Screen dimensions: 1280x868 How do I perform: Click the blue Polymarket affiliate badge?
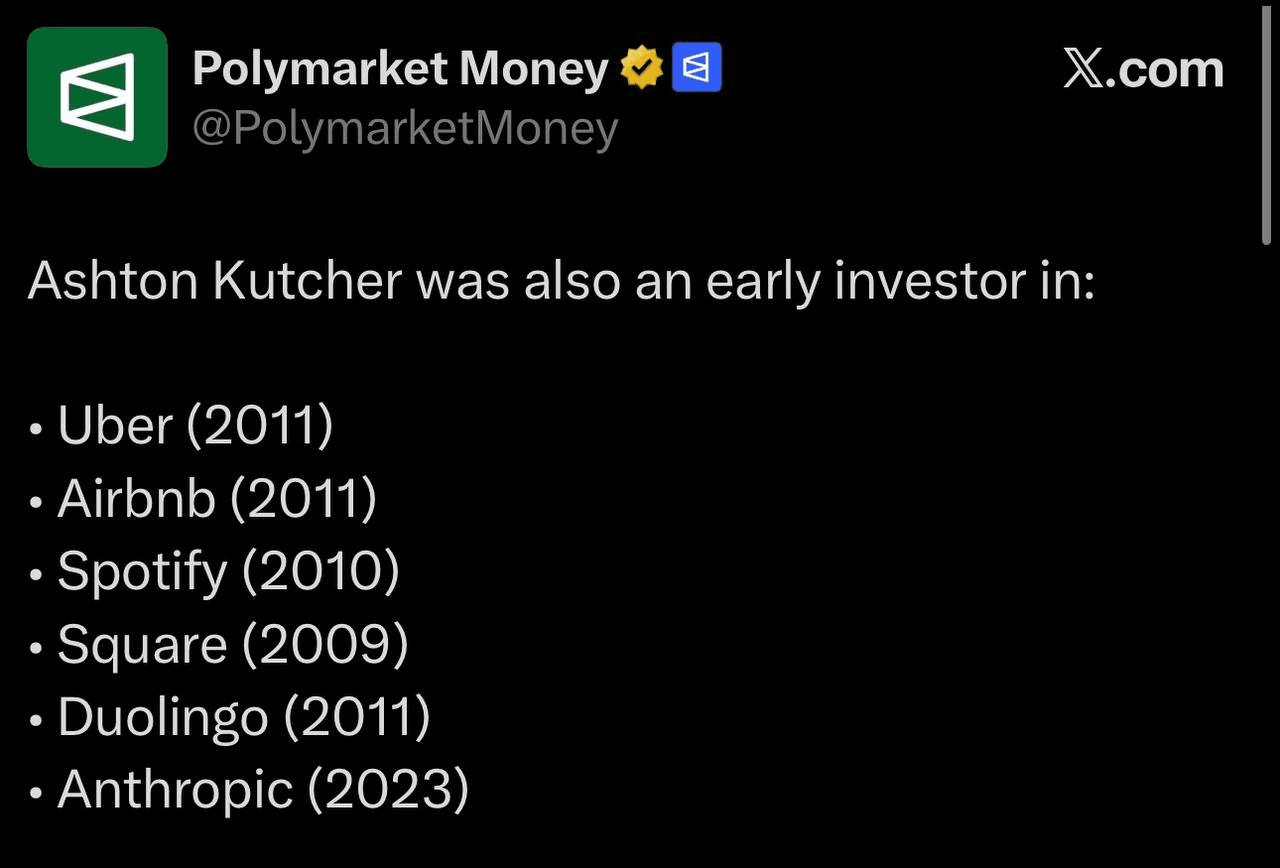pyautogui.click(x=697, y=69)
